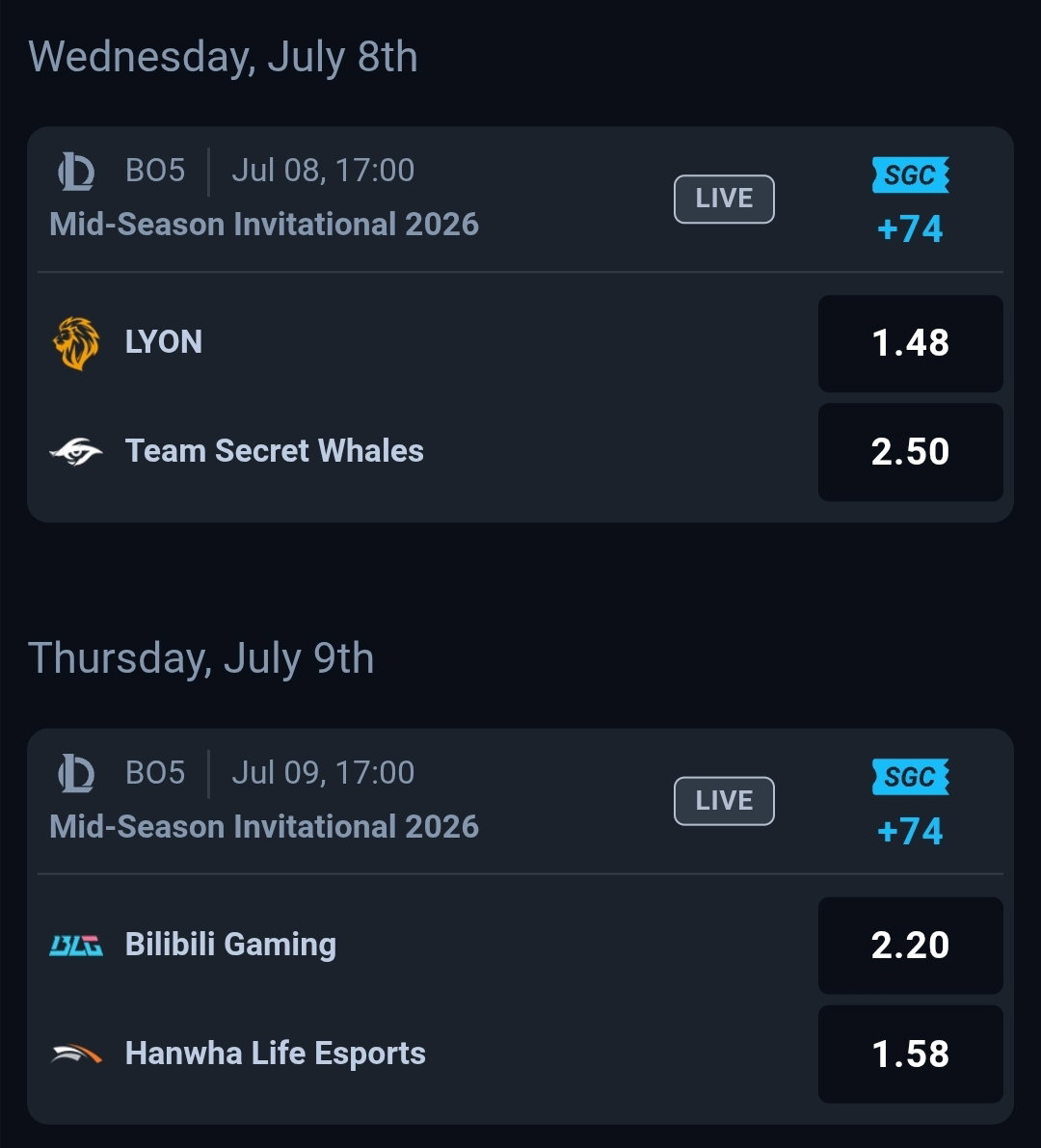This screenshot has height=1148, width=1041.
Task: Click the Hanwha Life Esports team name
Action: [x=276, y=1054]
